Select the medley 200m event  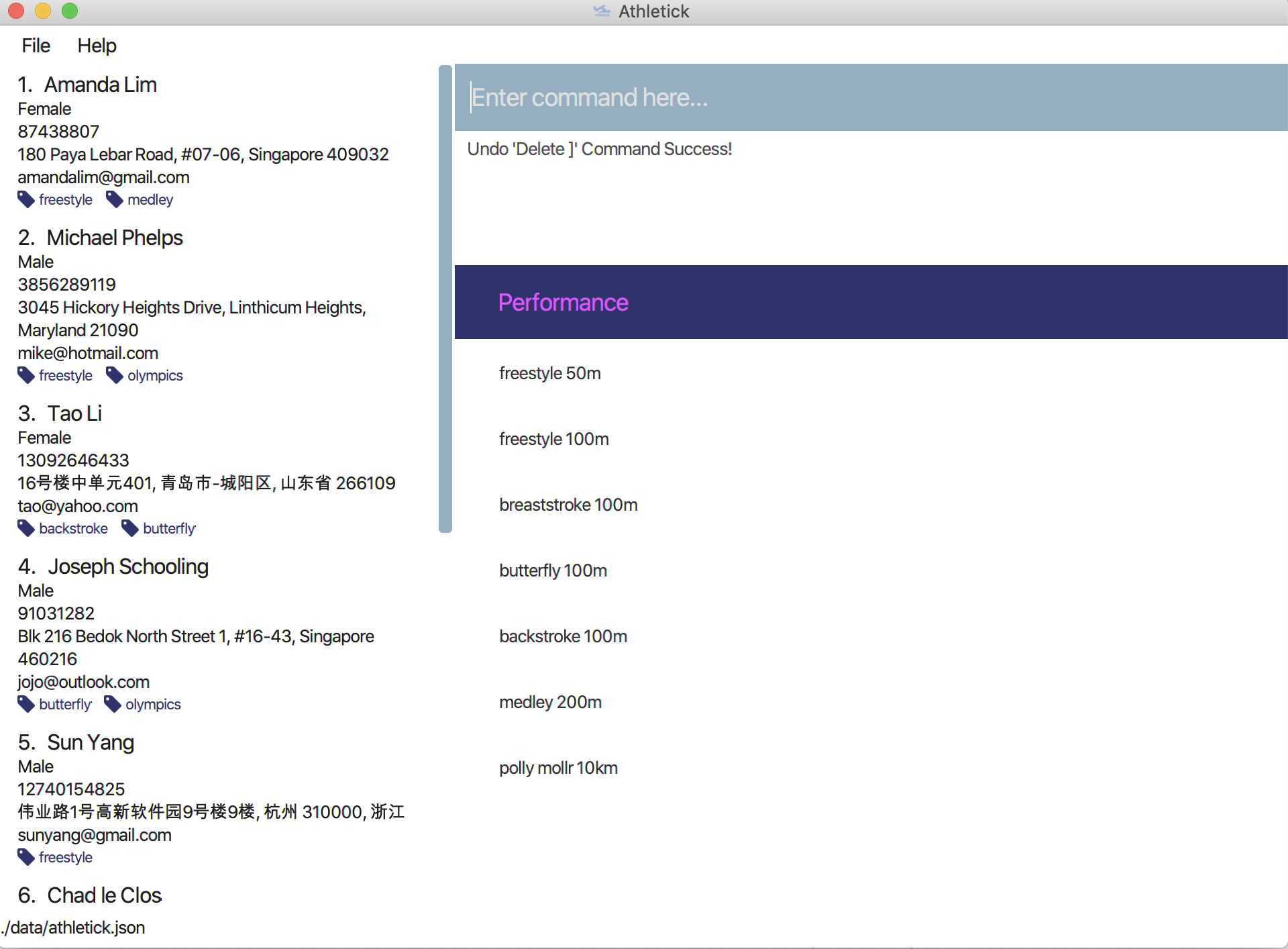[550, 703]
